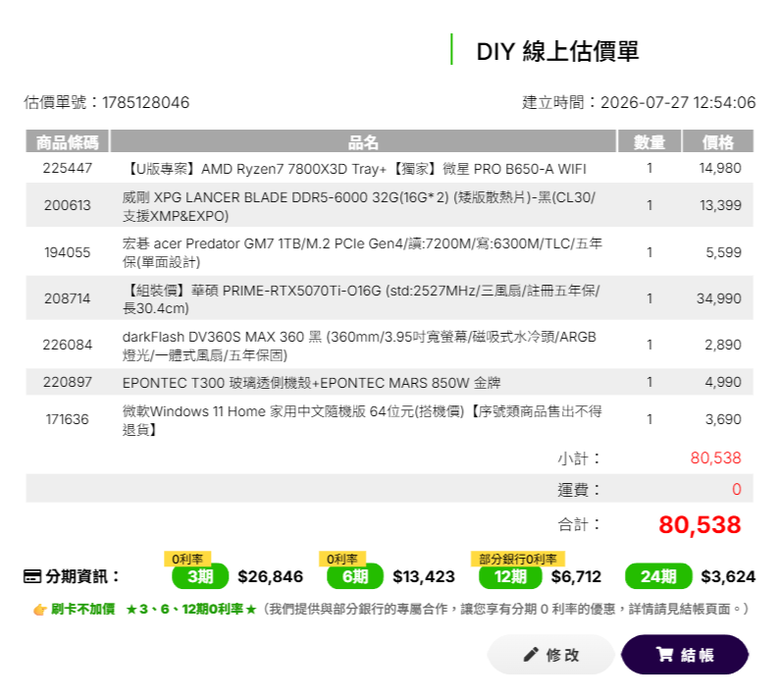Click the price 13,399
Image resolution: width=780 pixels, height=699 pixels.
coord(720,205)
